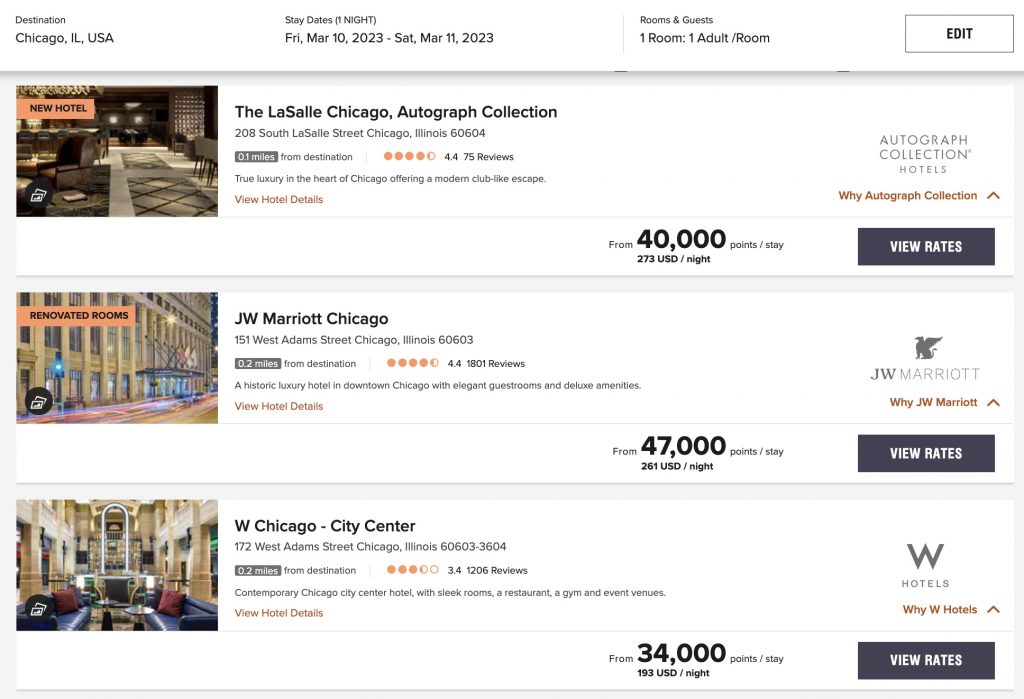
Task: View rates for The LaSalle Chicago
Action: (x=925, y=246)
